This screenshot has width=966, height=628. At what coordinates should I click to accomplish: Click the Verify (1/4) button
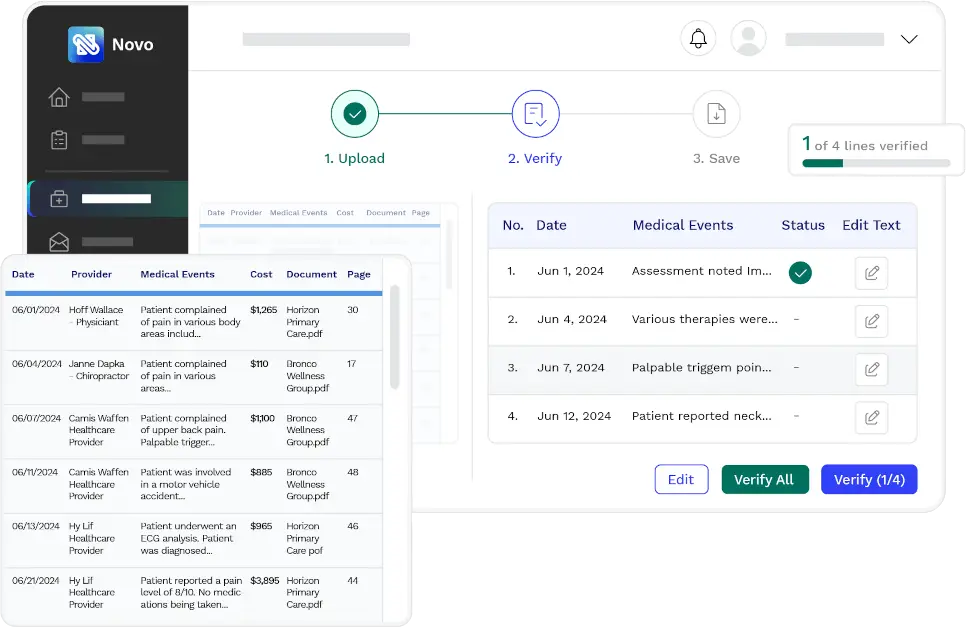tap(869, 479)
